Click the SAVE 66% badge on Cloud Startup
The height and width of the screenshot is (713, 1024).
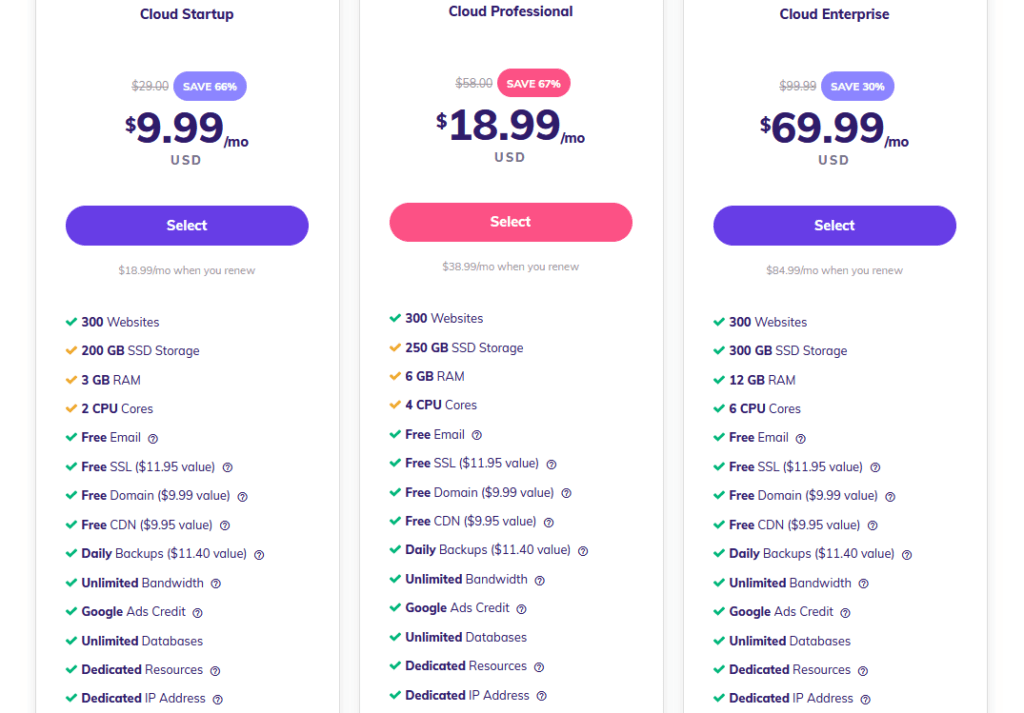[x=209, y=86]
